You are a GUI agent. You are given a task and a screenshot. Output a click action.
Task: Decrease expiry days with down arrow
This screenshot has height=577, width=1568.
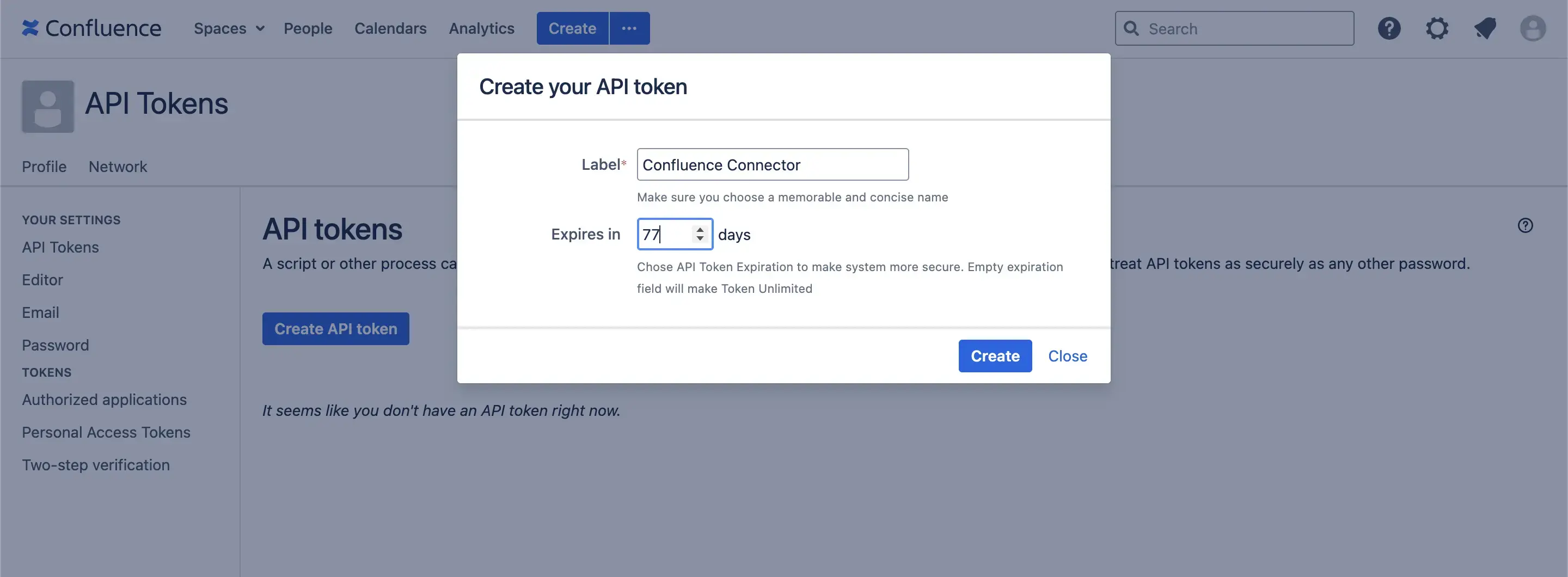tap(700, 238)
